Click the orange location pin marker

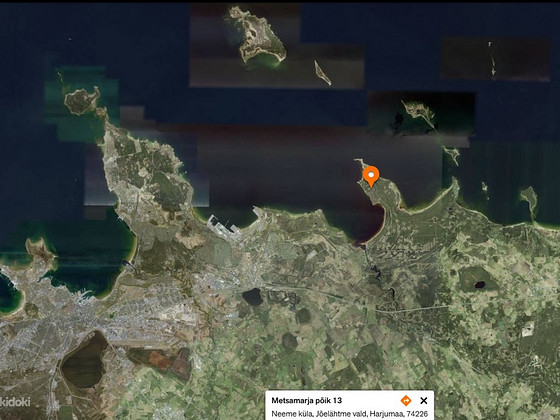click(371, 176)
